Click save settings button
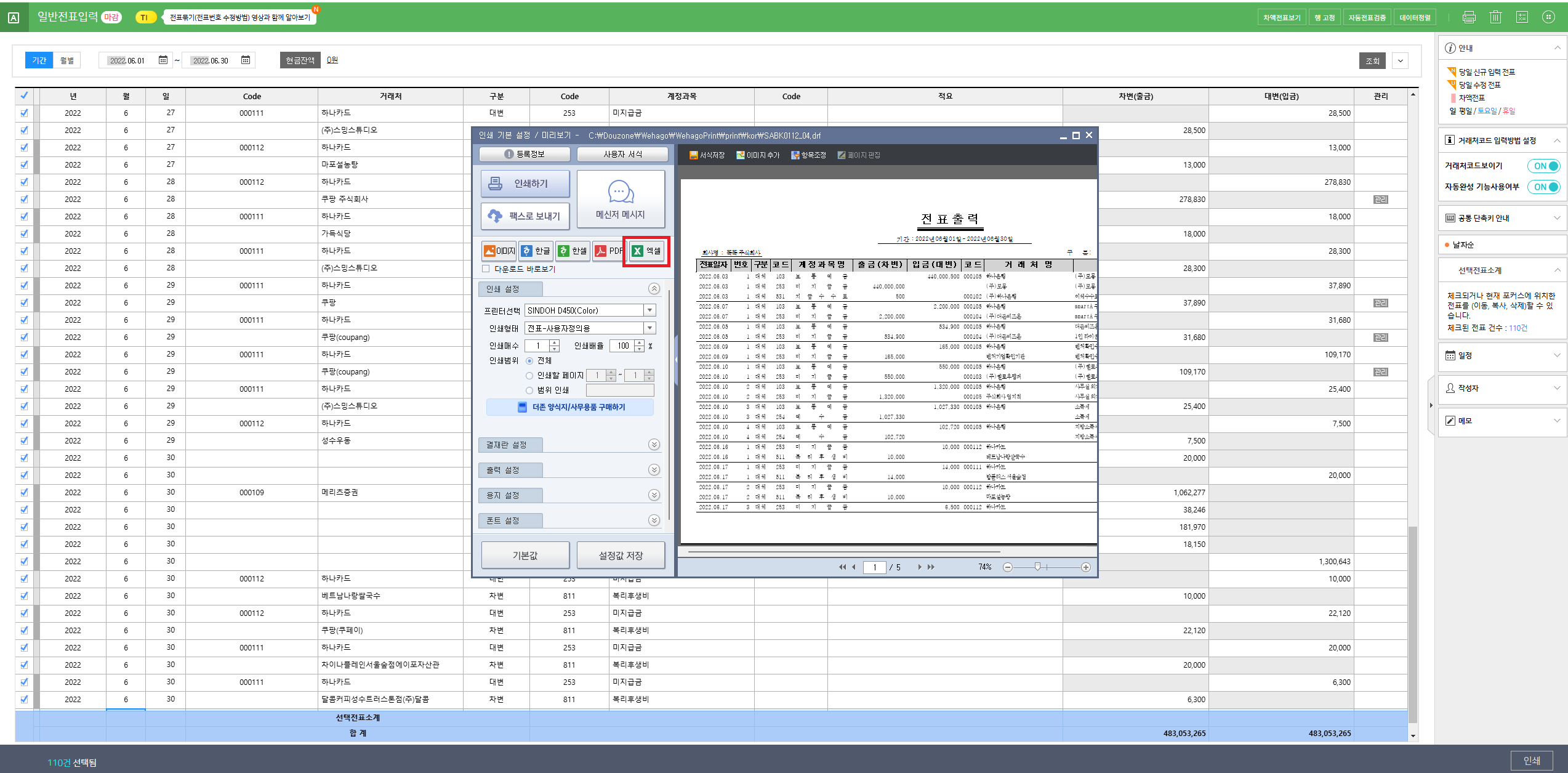The width and height of the screenshot is (1568, 773). coord(621,556)
